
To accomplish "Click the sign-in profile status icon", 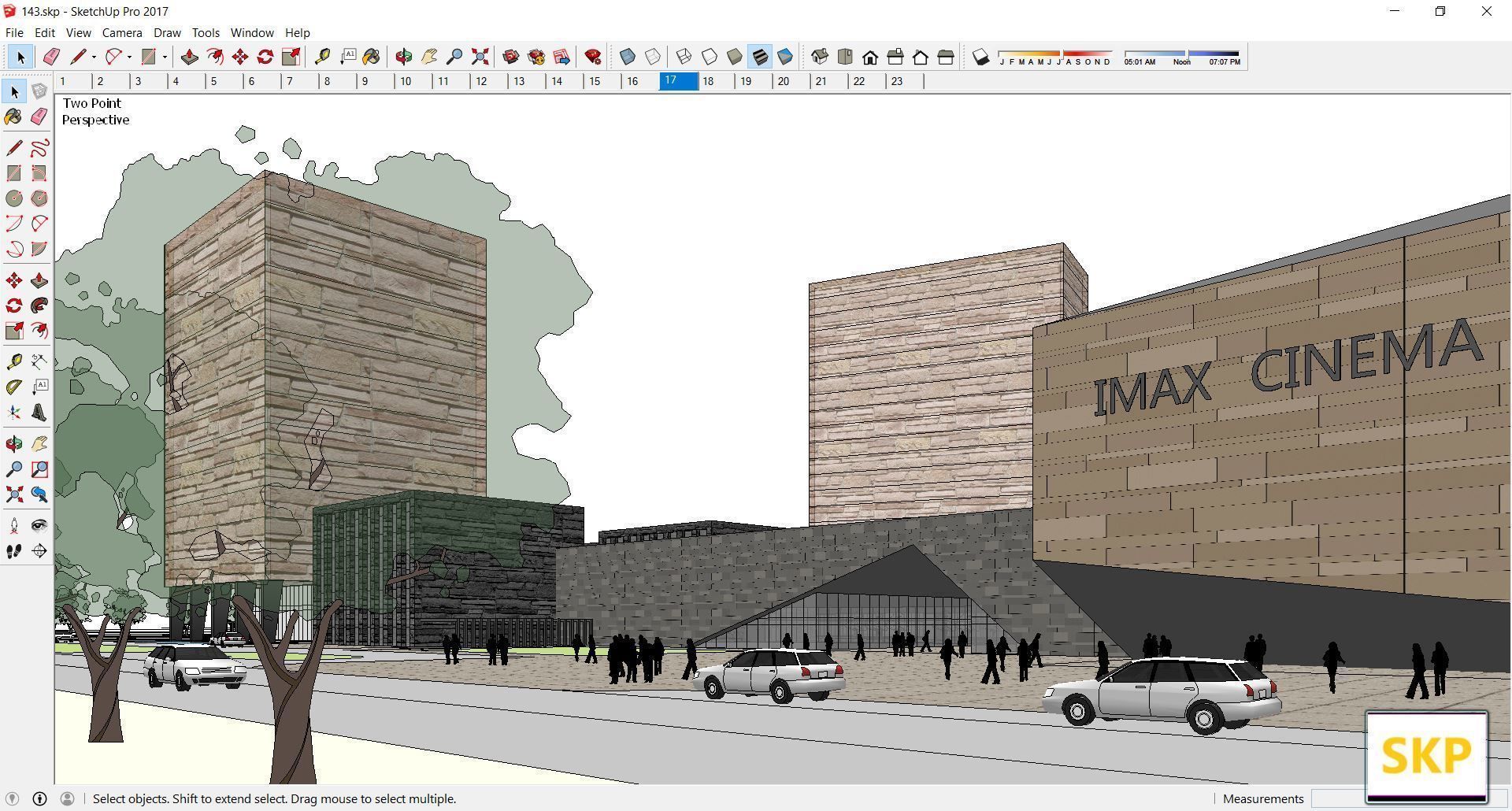I will click(67, 798).
